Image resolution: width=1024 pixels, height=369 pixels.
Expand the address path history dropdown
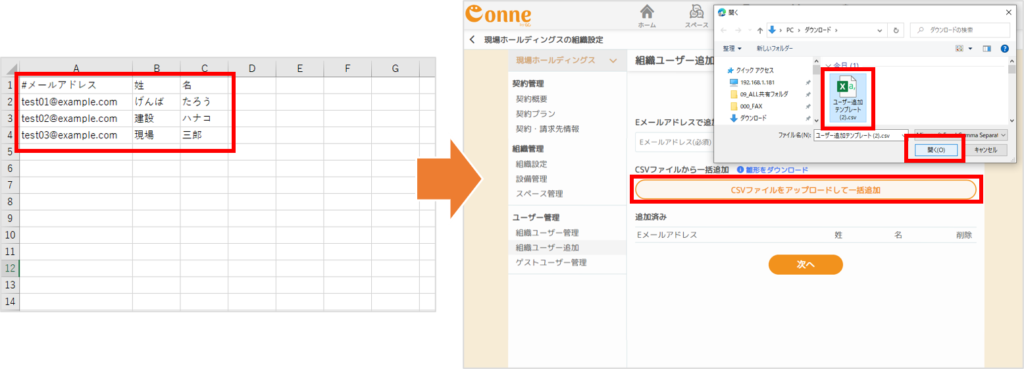pyautogui.click(x=880, y=30)
